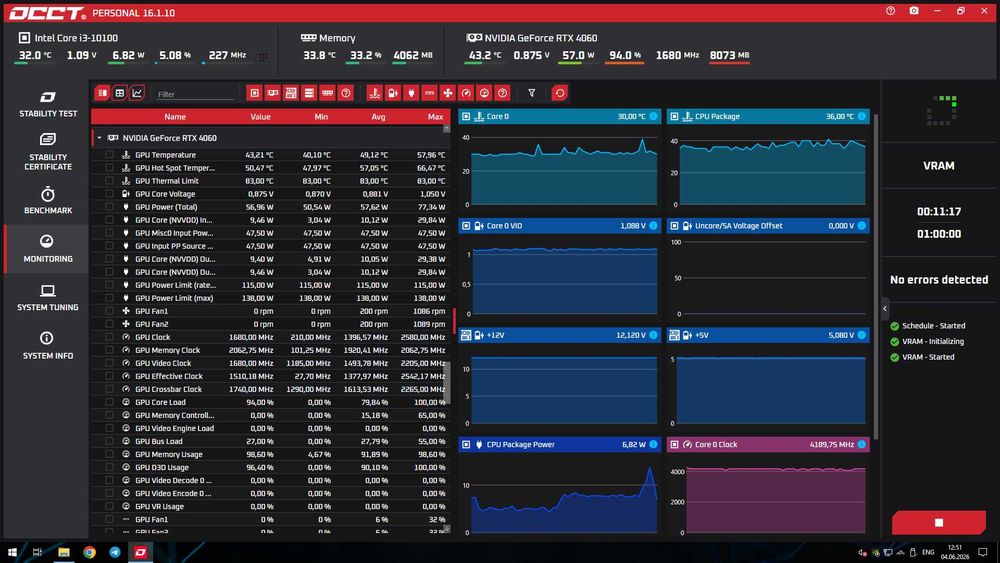Select the GPU Hot Spot Temper... row
1000x563 pixels.
(271, 168)
